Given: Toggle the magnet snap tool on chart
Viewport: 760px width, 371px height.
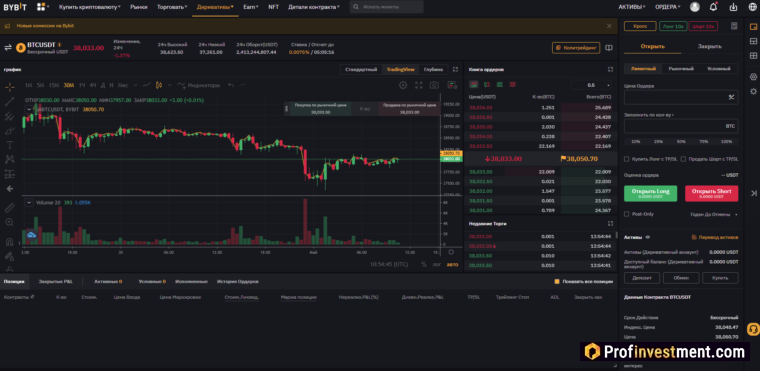Looking at the screenshot, I should point(10,242).
